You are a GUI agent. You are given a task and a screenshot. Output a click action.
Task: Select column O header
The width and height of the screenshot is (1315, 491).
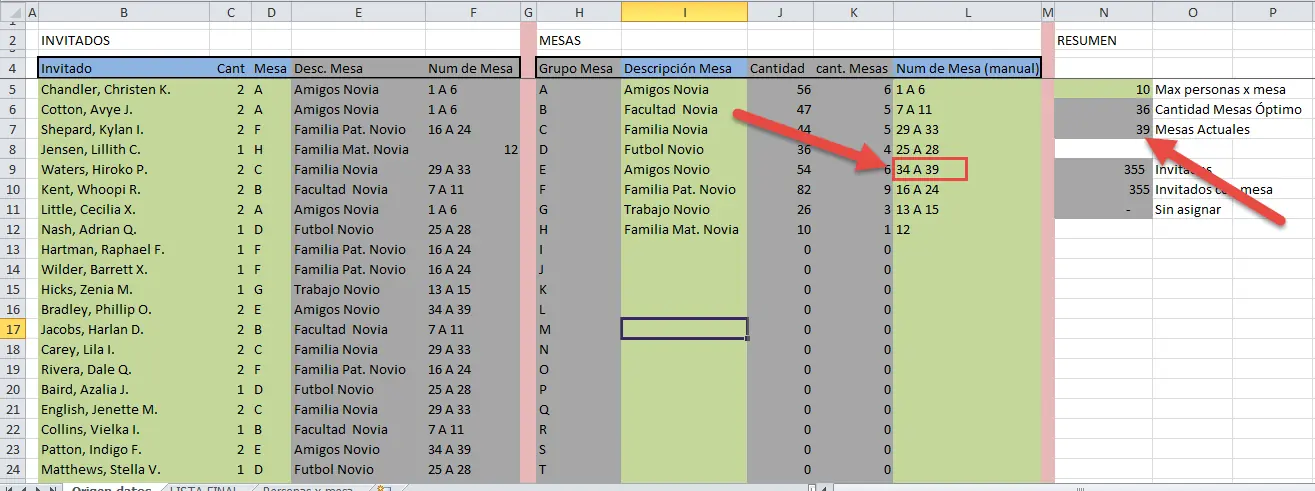pyautogui.click(x=1192, y=12)
